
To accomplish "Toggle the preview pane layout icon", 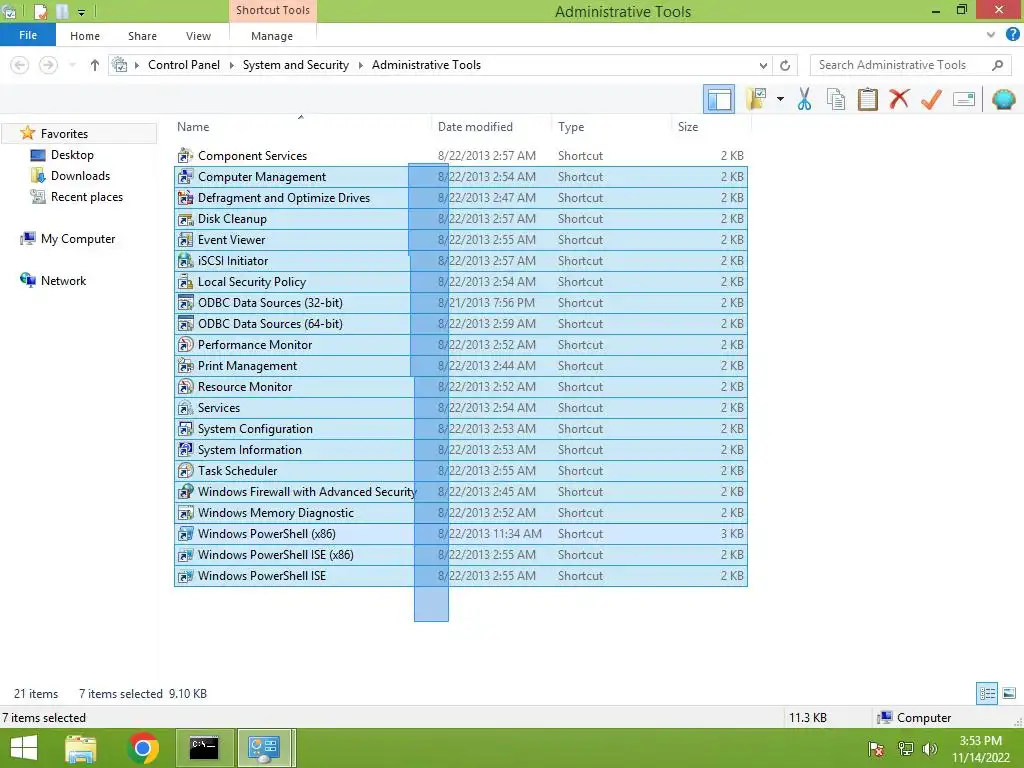I will [x=719, y=99].
